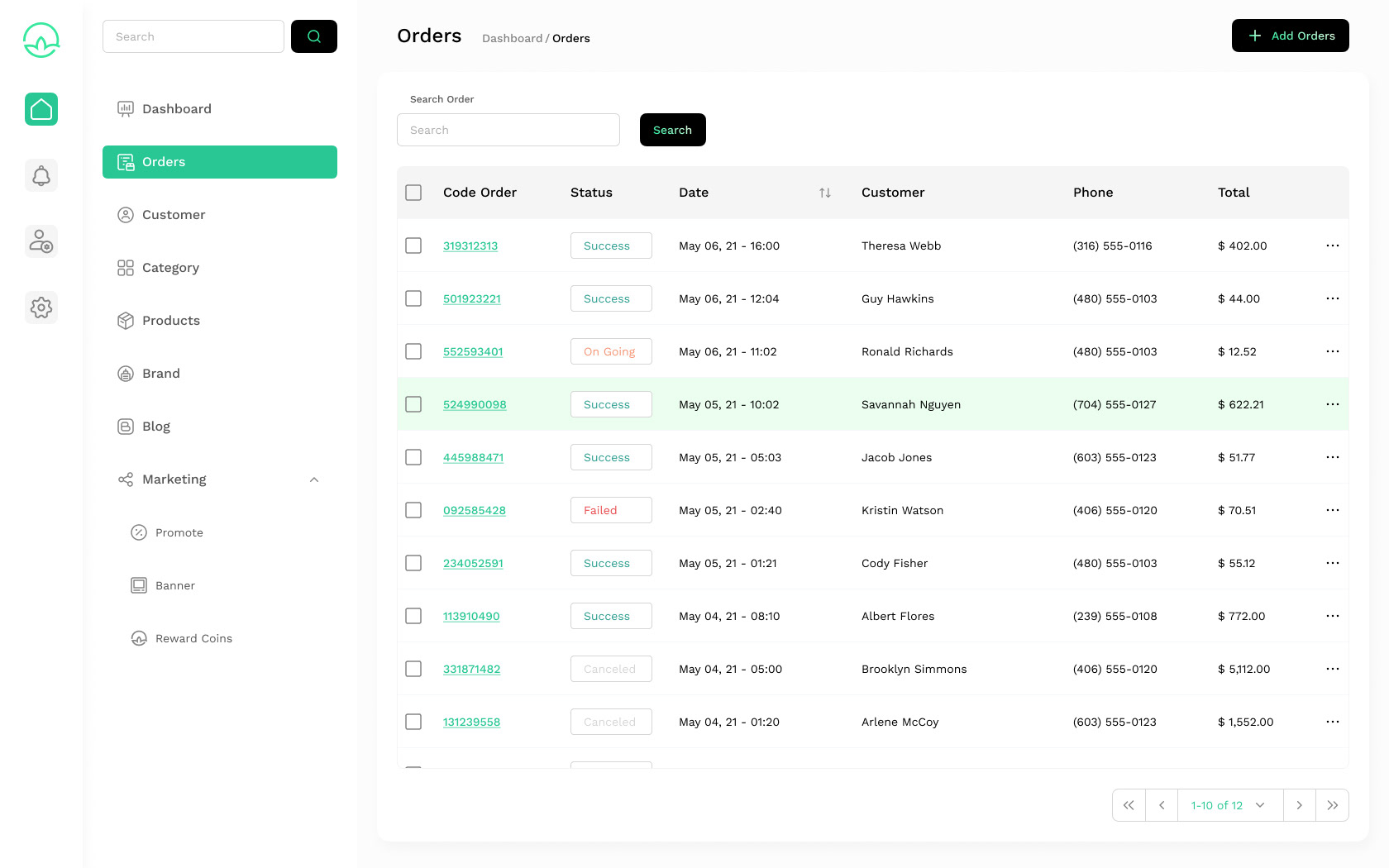Image resolution: width=1389 pixels, height=868 pixels.
Task: Click the On Going status badge
Action: point(611,351)
